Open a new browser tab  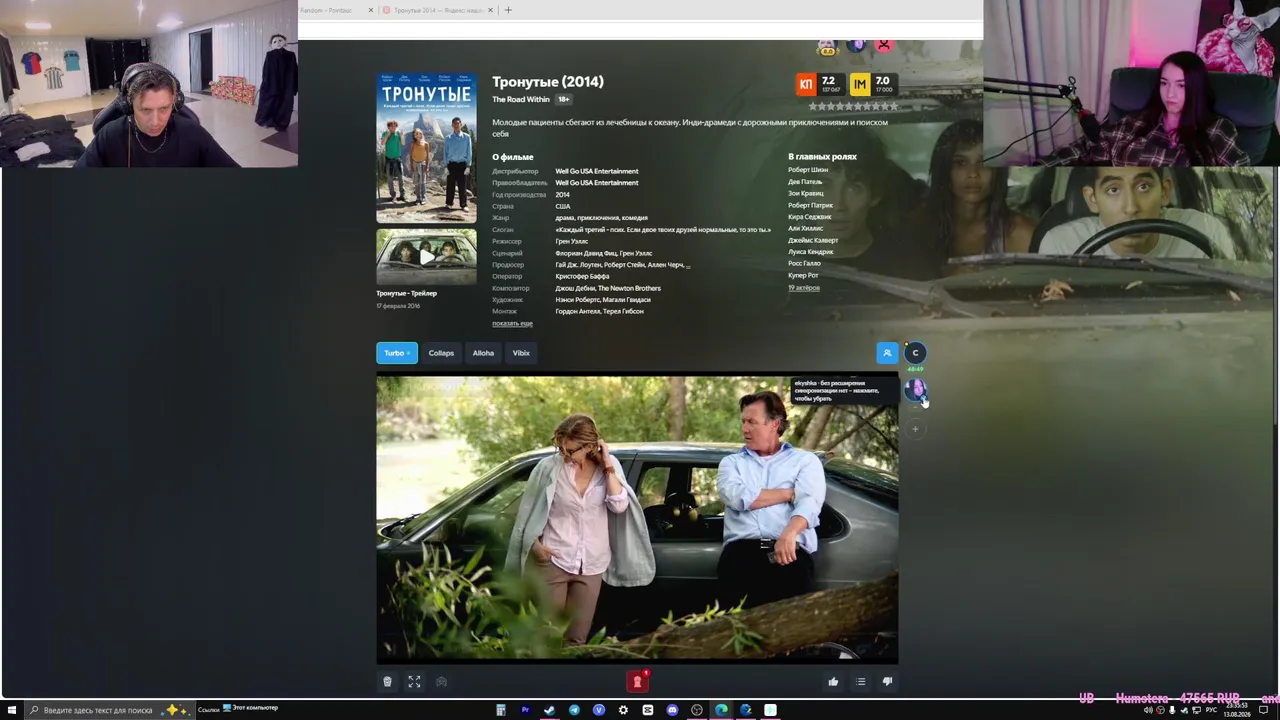508,10
